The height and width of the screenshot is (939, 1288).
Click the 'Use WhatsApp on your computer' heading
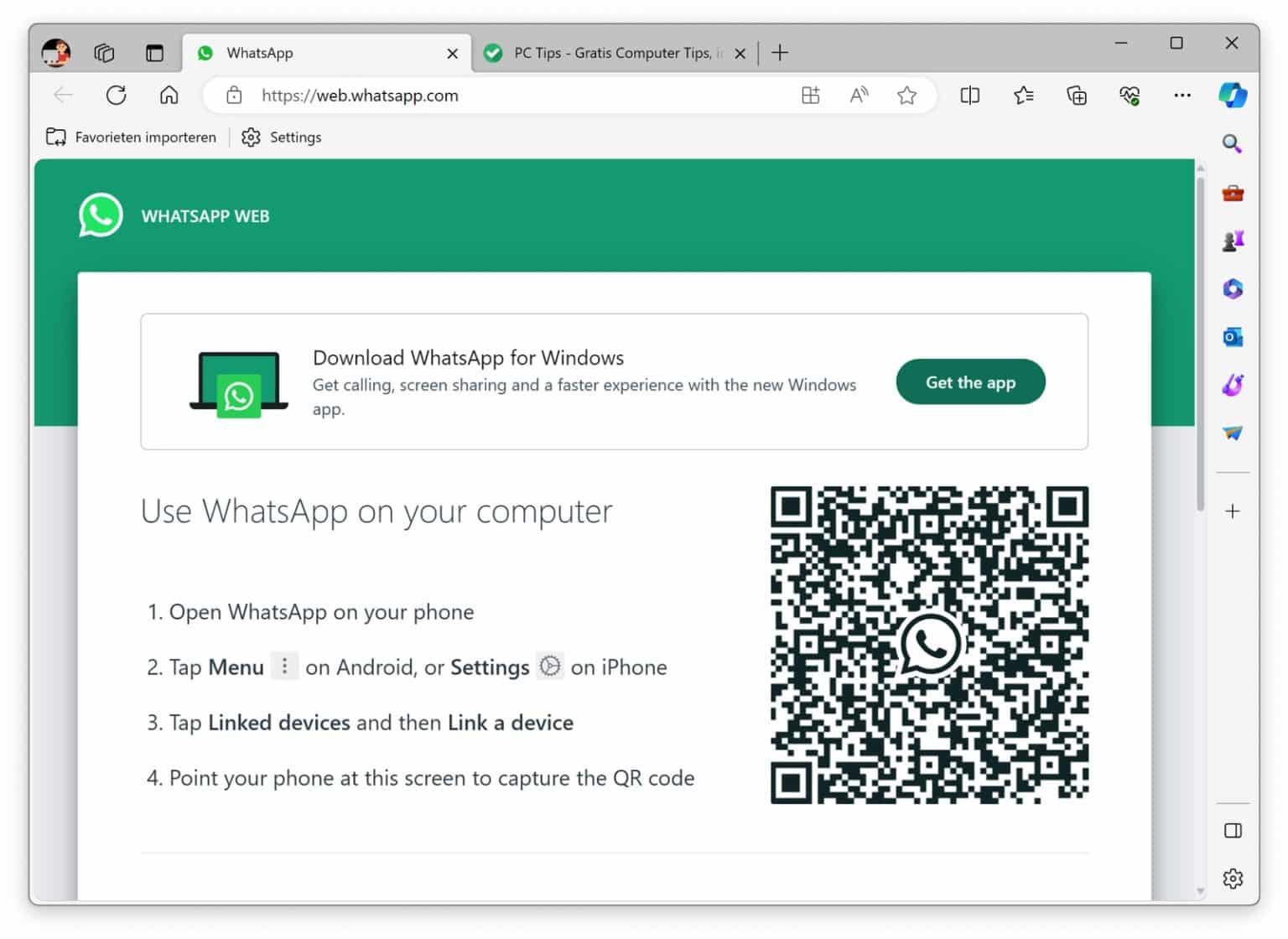coord(377,511)
